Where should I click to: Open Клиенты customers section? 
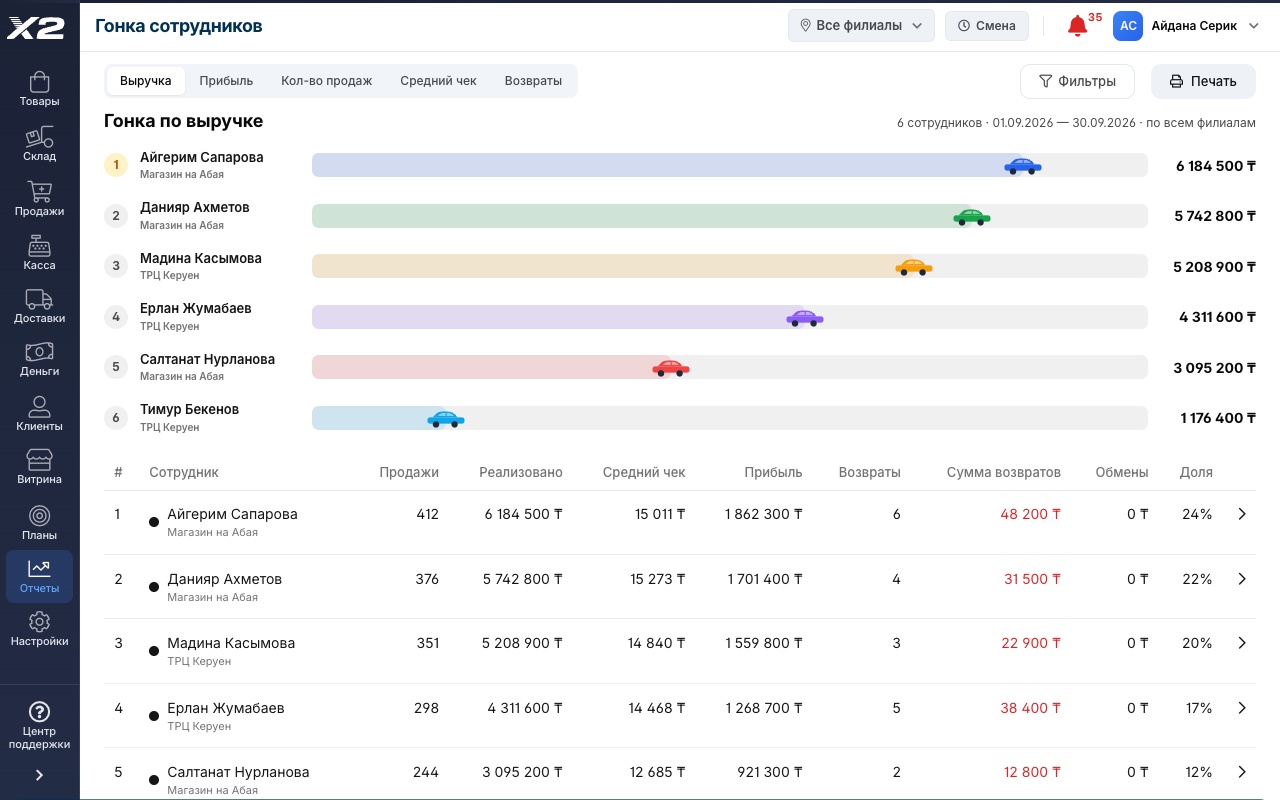(x=39, y=414)
